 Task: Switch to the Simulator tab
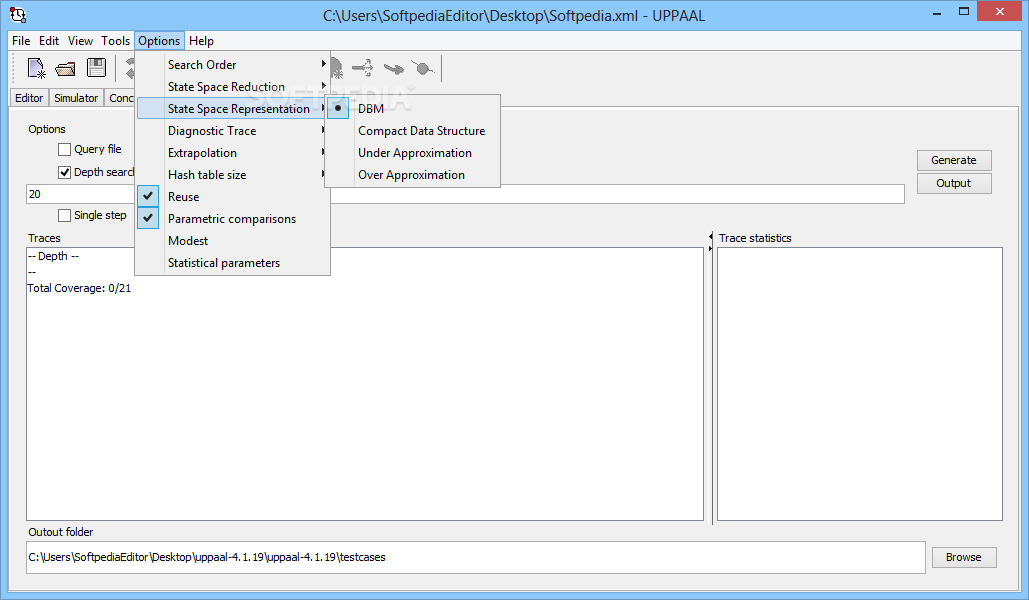(76, 98)
